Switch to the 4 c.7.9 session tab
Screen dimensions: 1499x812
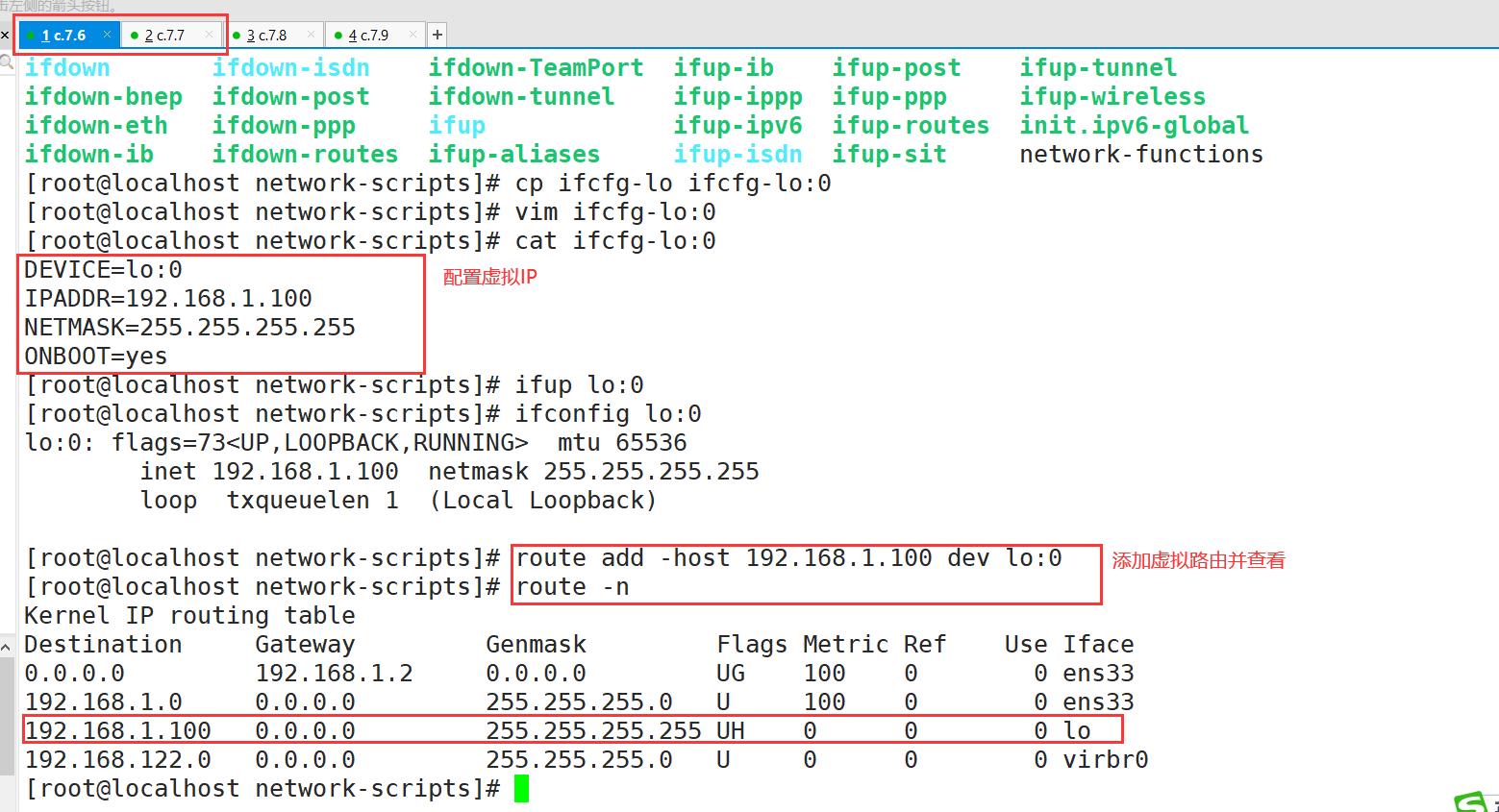(368, 36)
